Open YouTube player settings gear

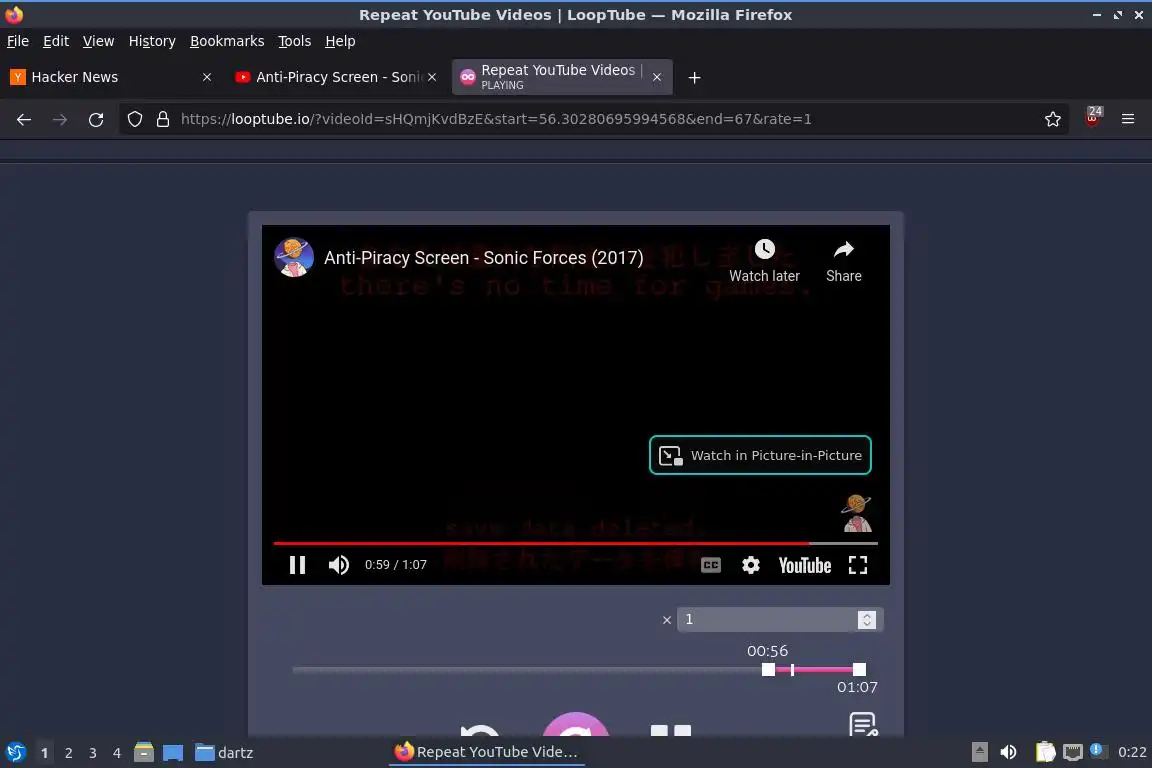[750, 564]
